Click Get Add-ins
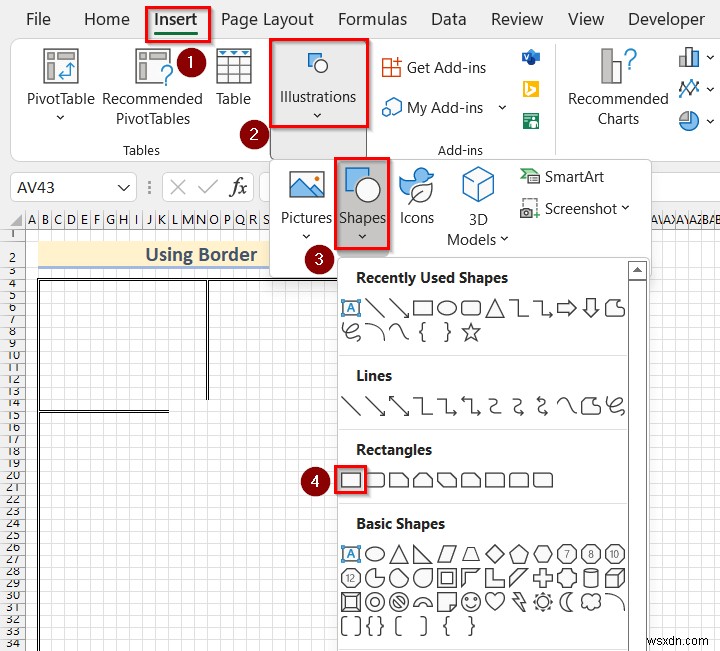The width and height of the screenshot is (720, 651). pos(434,67)
